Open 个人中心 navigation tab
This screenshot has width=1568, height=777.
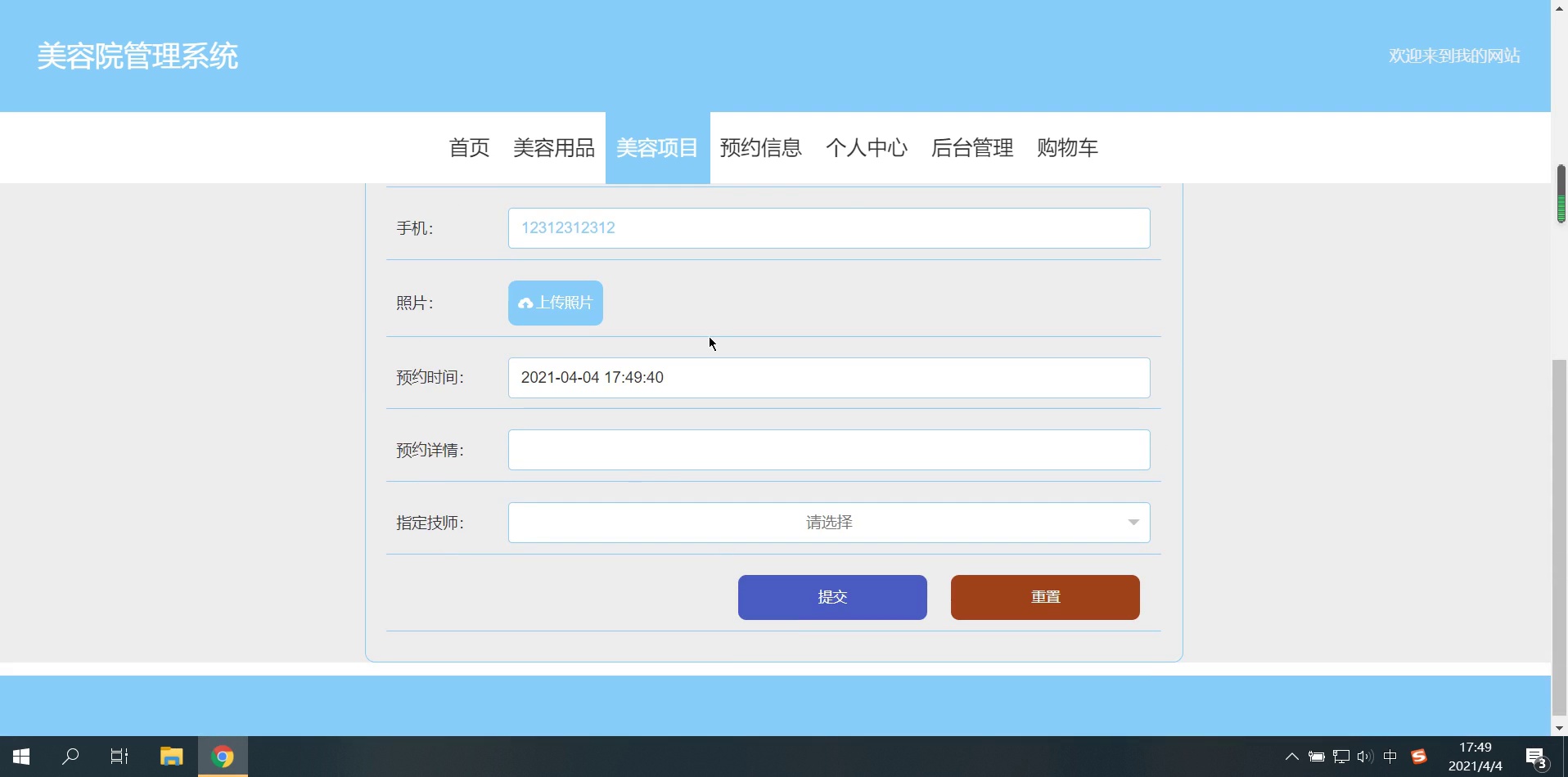[867, 148]
